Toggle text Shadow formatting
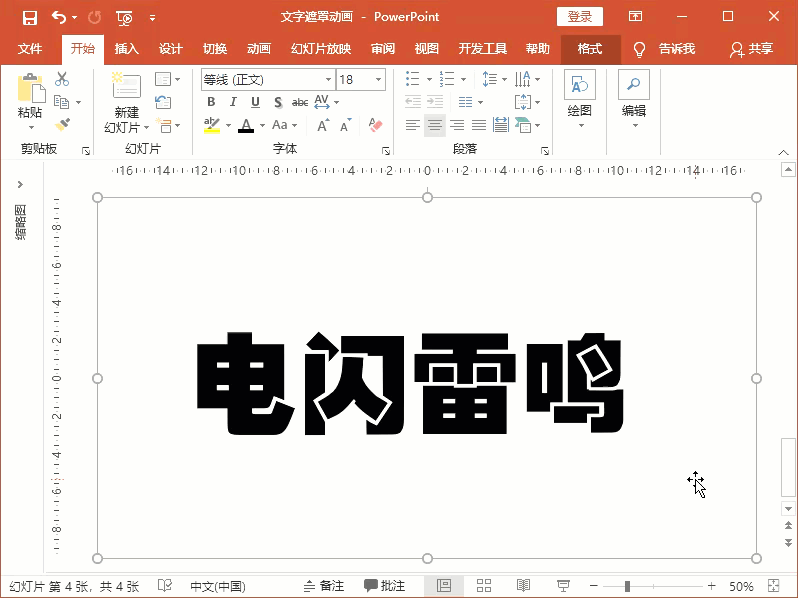798x598 pixels. [278, 102]
